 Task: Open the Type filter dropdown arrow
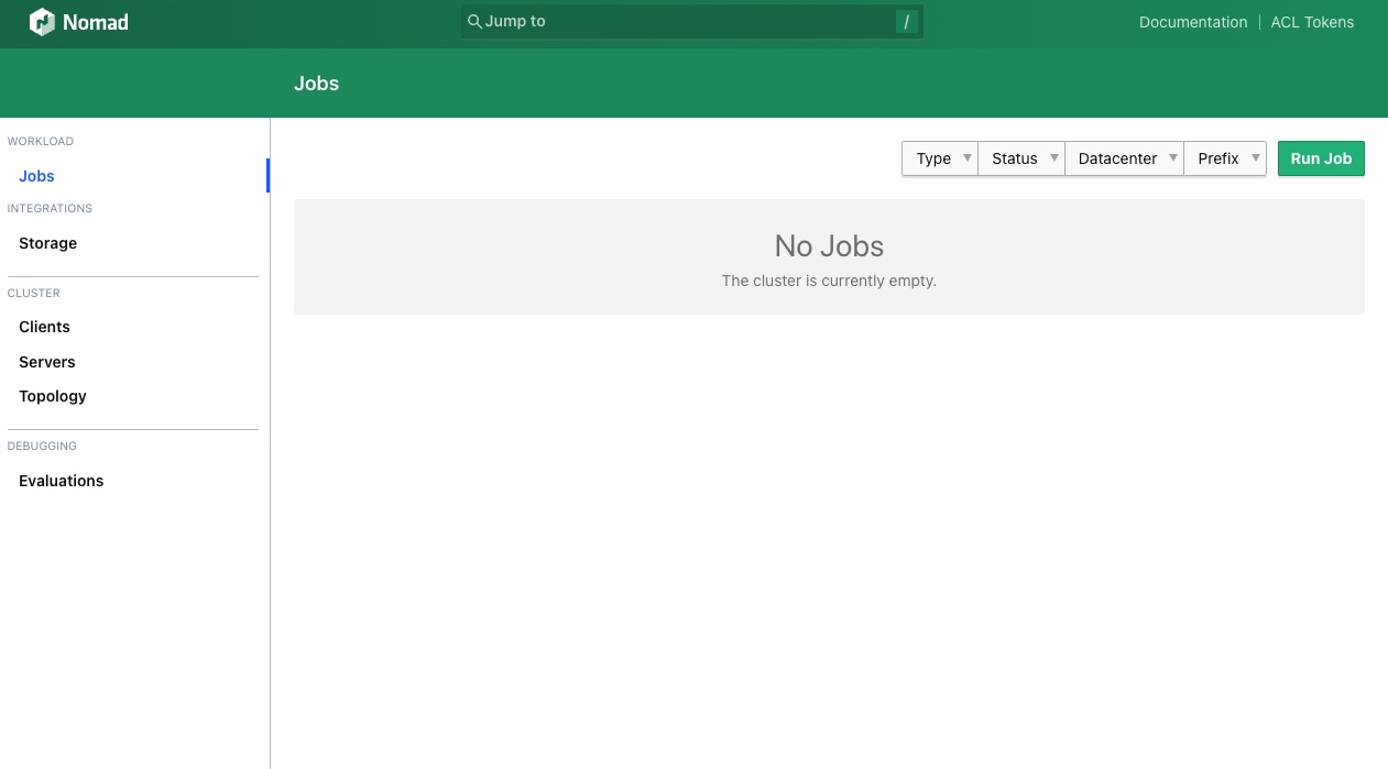tap(967, 158)
